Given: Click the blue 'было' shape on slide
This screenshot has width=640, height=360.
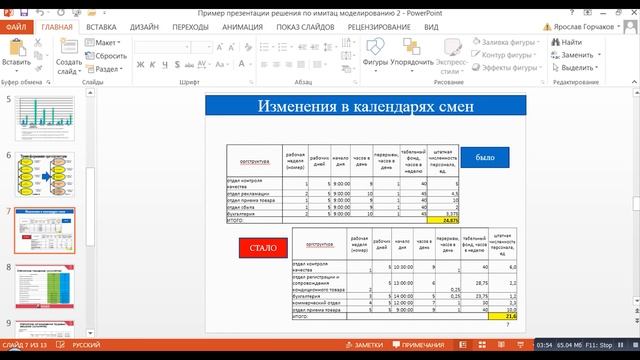Looking at the screenshot, I should 485,158.
